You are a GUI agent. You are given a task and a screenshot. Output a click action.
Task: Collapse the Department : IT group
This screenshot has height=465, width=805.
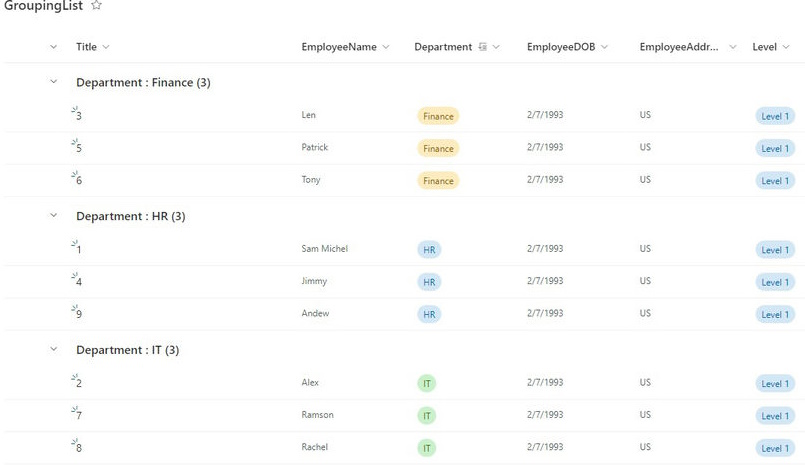(x=53, y=349)
